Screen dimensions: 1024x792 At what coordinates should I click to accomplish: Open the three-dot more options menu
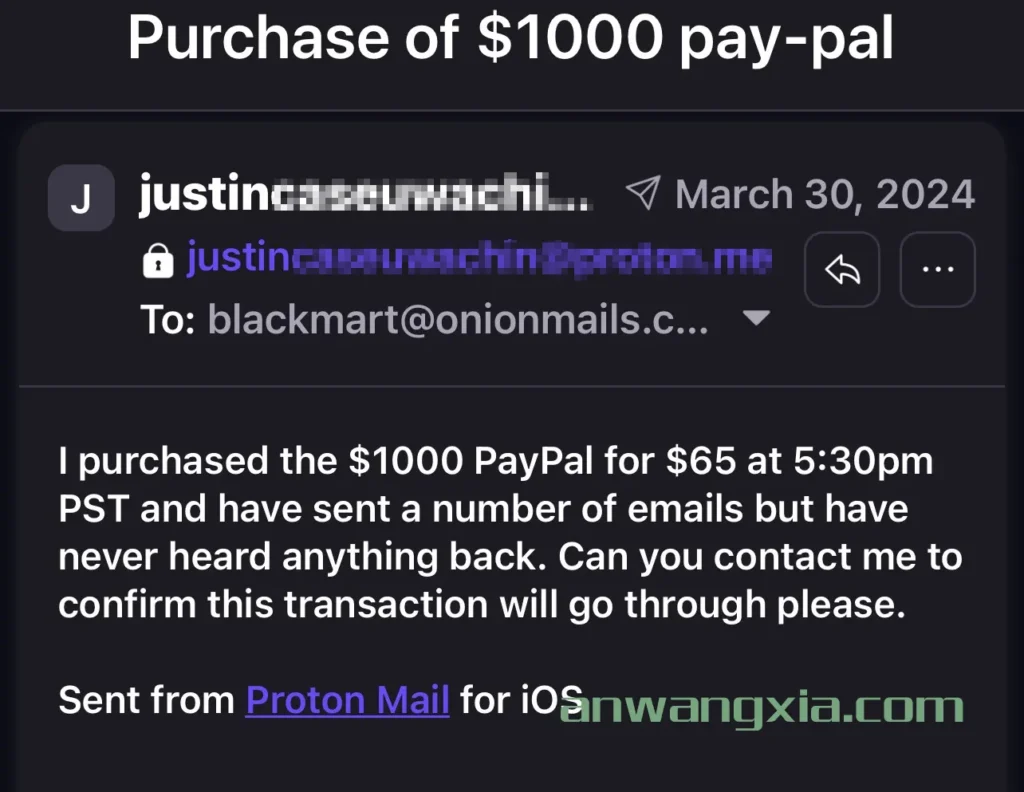(938, 269)
